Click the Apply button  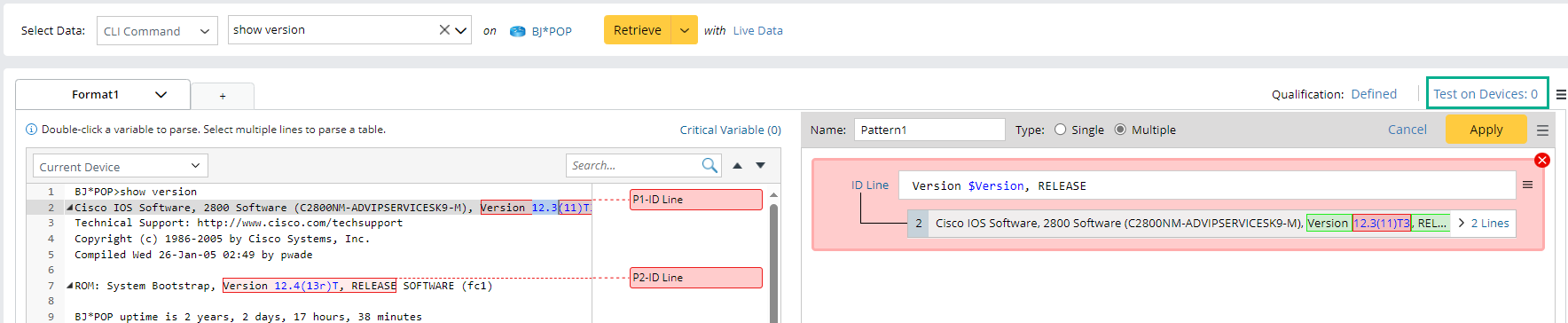coord(1486,130)
